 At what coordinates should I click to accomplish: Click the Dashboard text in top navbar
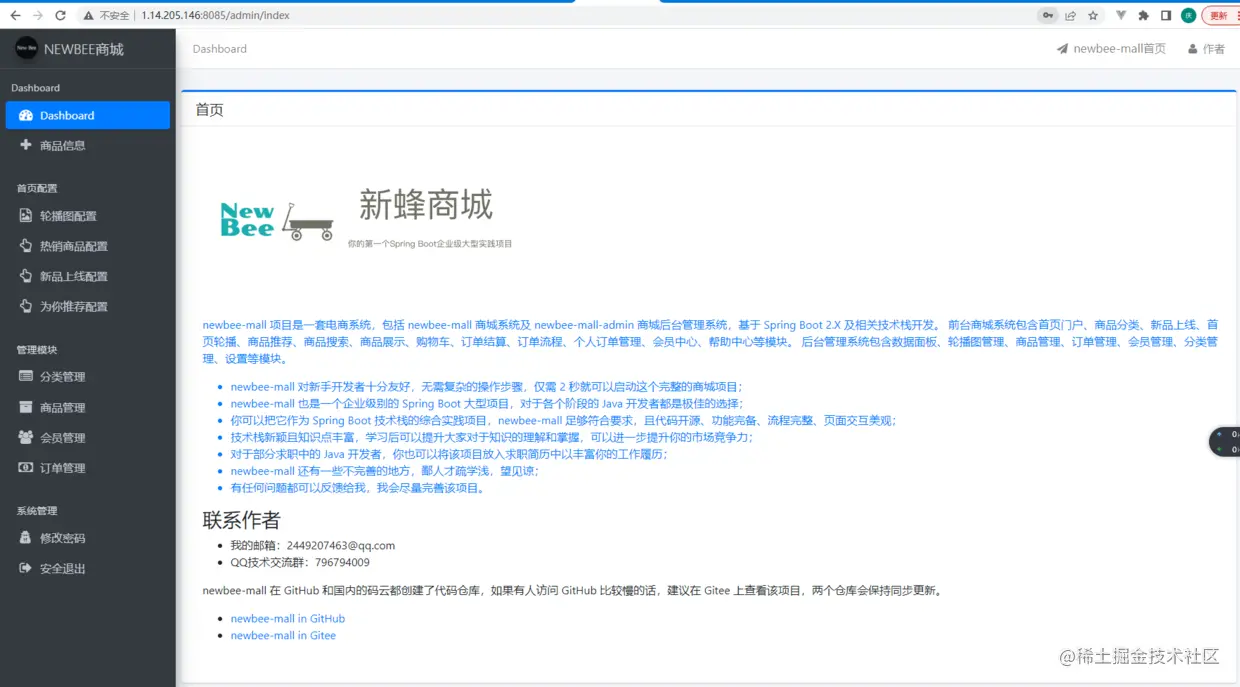point(220,49)
